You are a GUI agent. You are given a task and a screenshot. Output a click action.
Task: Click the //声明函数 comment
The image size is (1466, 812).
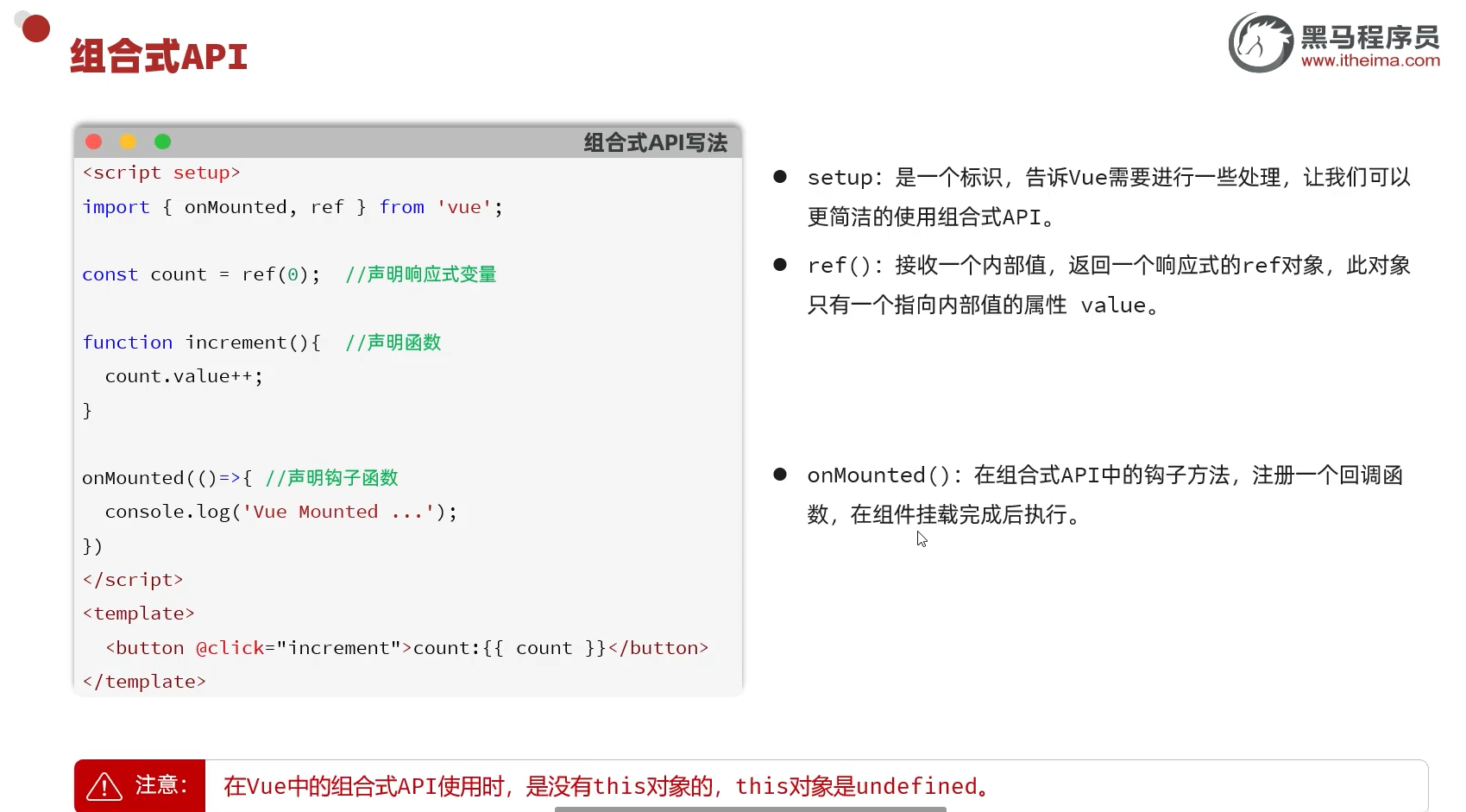point(393,343)
